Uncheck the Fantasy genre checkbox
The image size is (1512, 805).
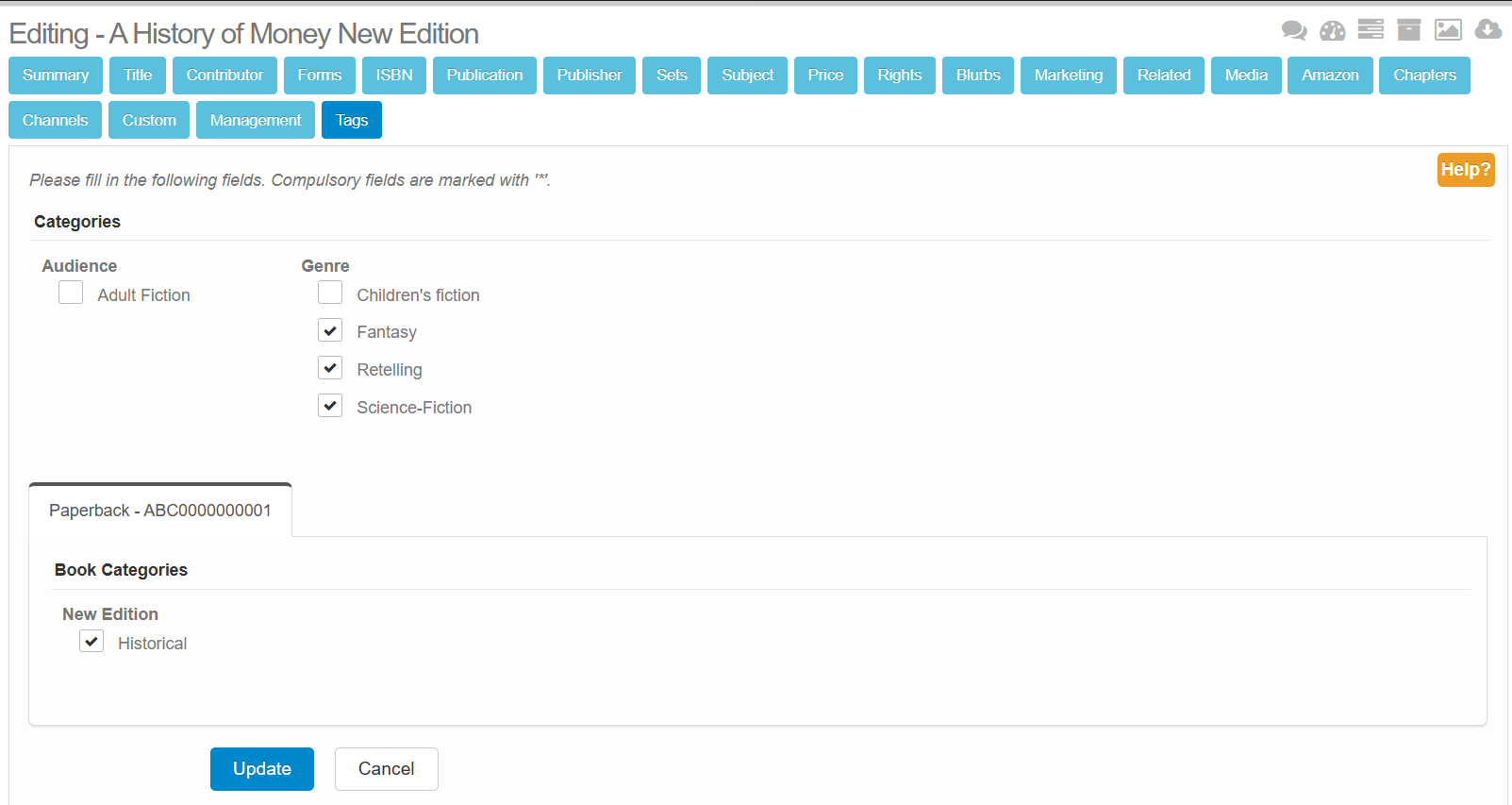click(x=330, y=330)
